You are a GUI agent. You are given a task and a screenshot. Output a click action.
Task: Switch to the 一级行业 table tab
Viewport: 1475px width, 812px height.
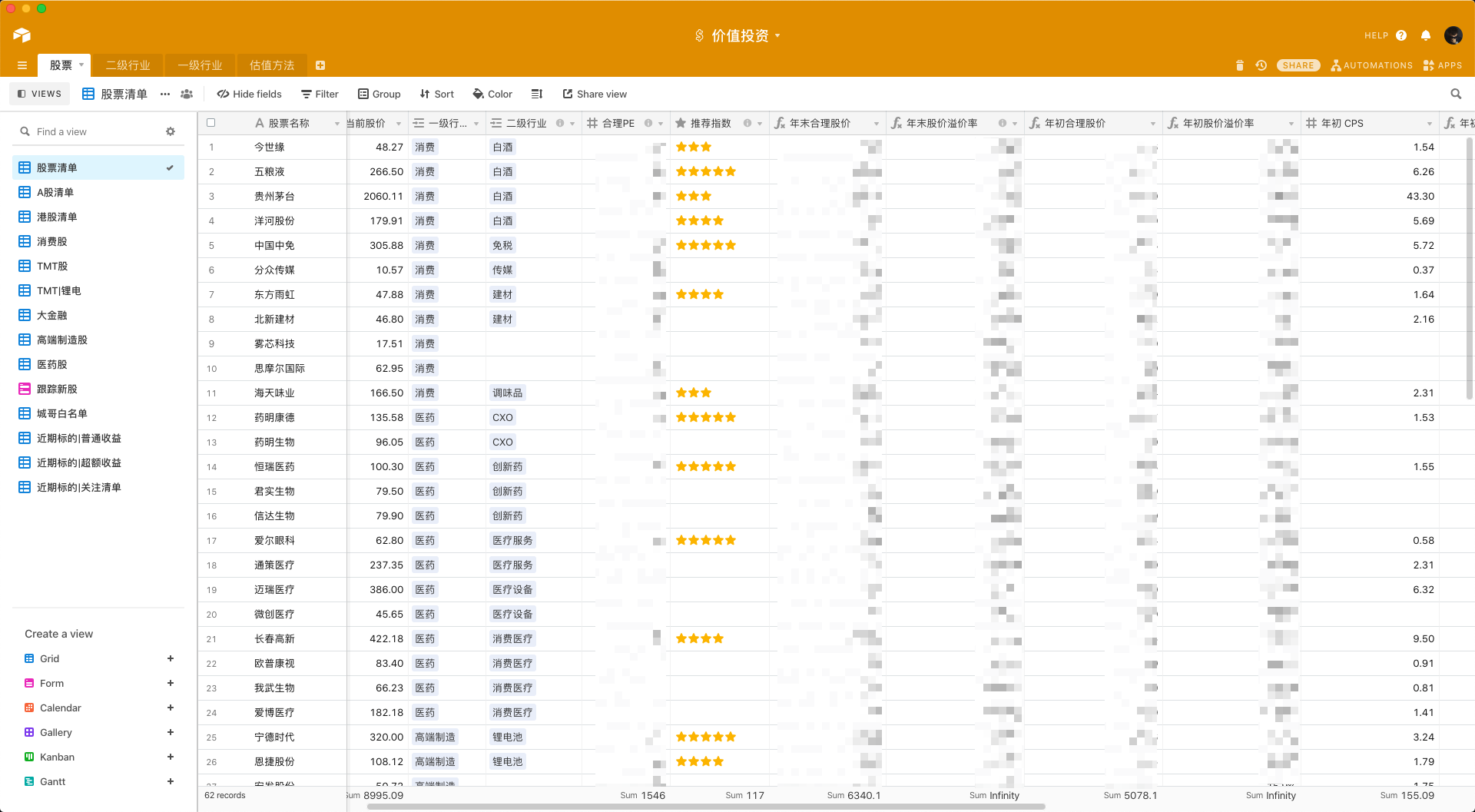[200, 66]
